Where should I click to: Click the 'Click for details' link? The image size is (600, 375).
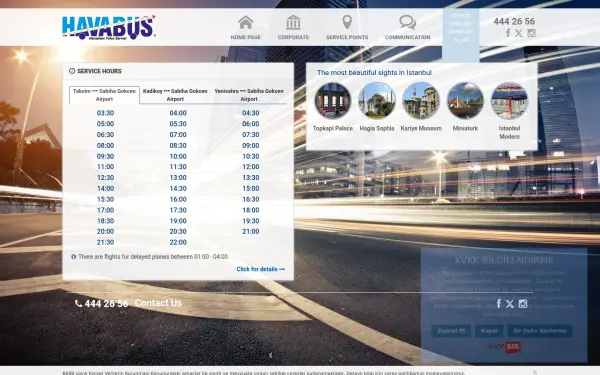[x=261, y=269]
